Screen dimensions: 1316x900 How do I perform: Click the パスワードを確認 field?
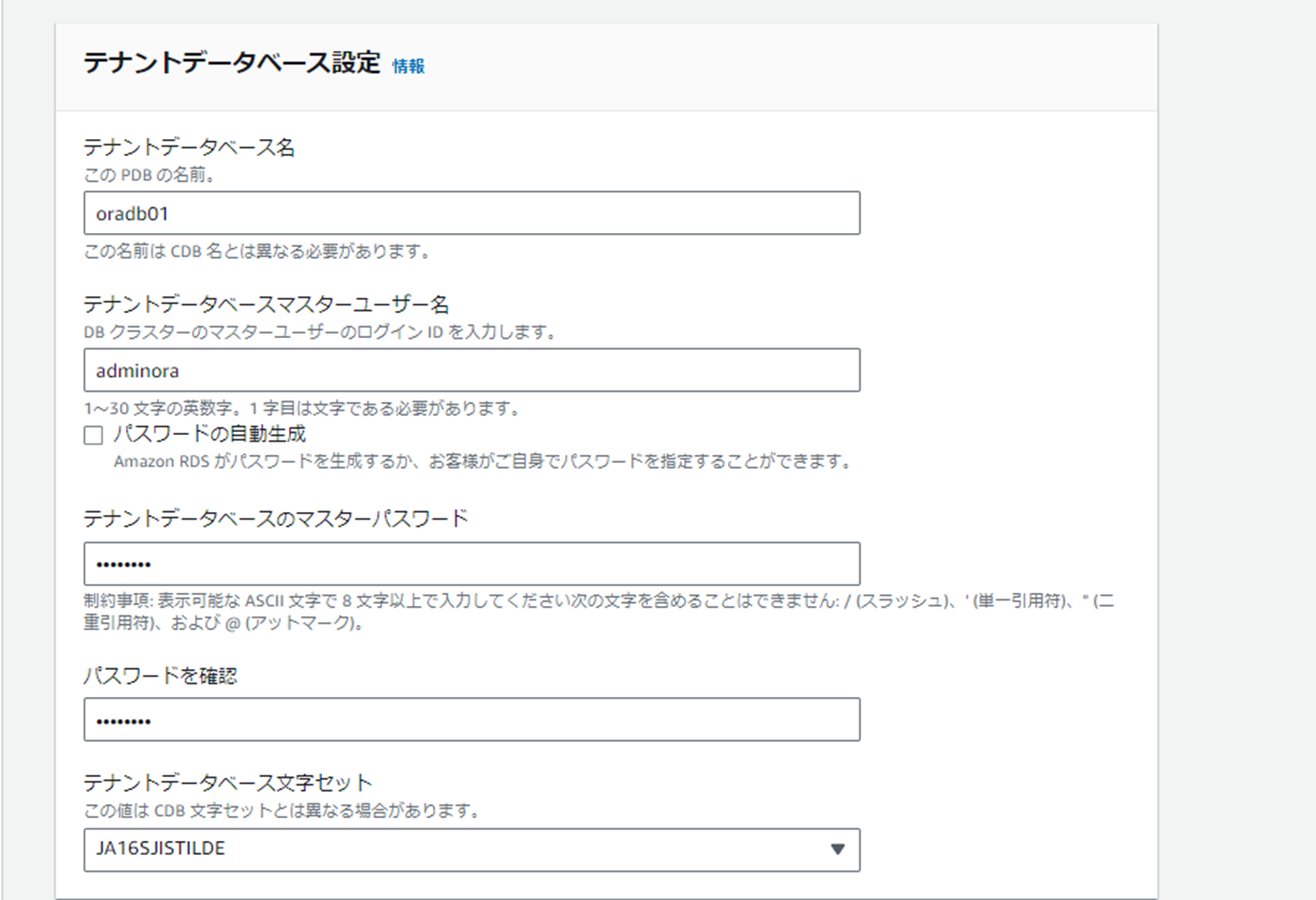tap(472, 720)
